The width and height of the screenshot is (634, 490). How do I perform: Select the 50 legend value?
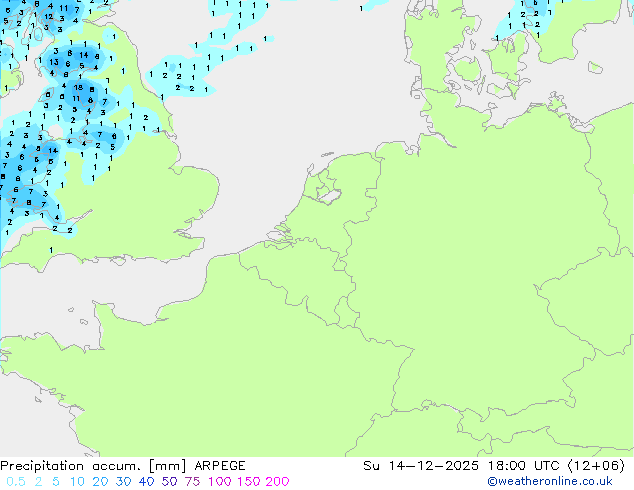click(x=169, y=482)
